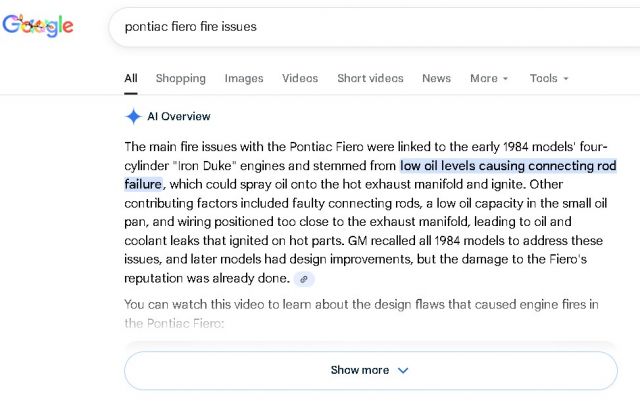Open the Images tab
This screenshot has width=640, height=406.
(244, 78)
